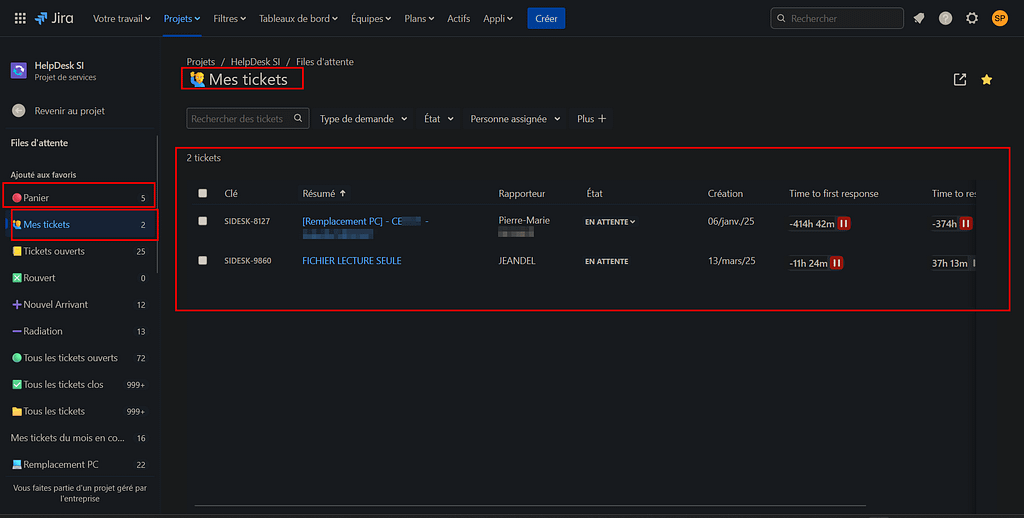
Task: Open queue in new window icon
Action: pos(960,80)
